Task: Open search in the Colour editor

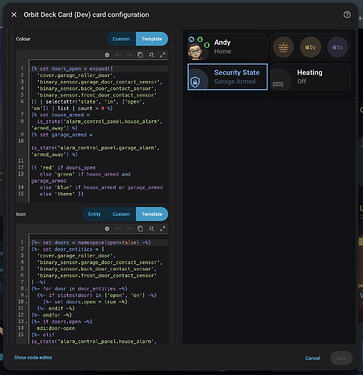Action: (151, 55)
